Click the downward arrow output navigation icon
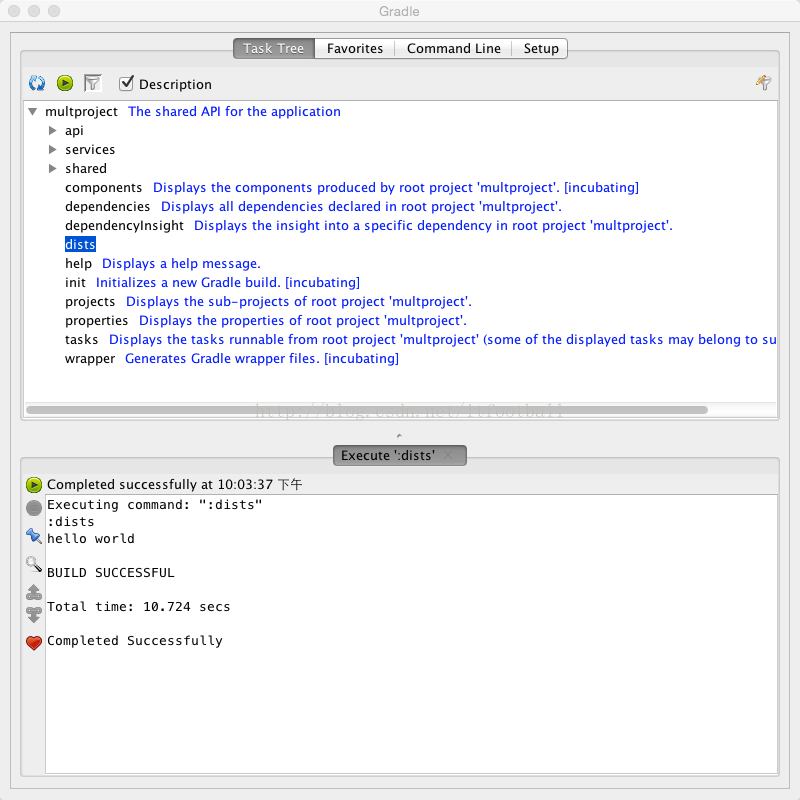800x800 pixels. pyautogui.click(x=34, y=615)
